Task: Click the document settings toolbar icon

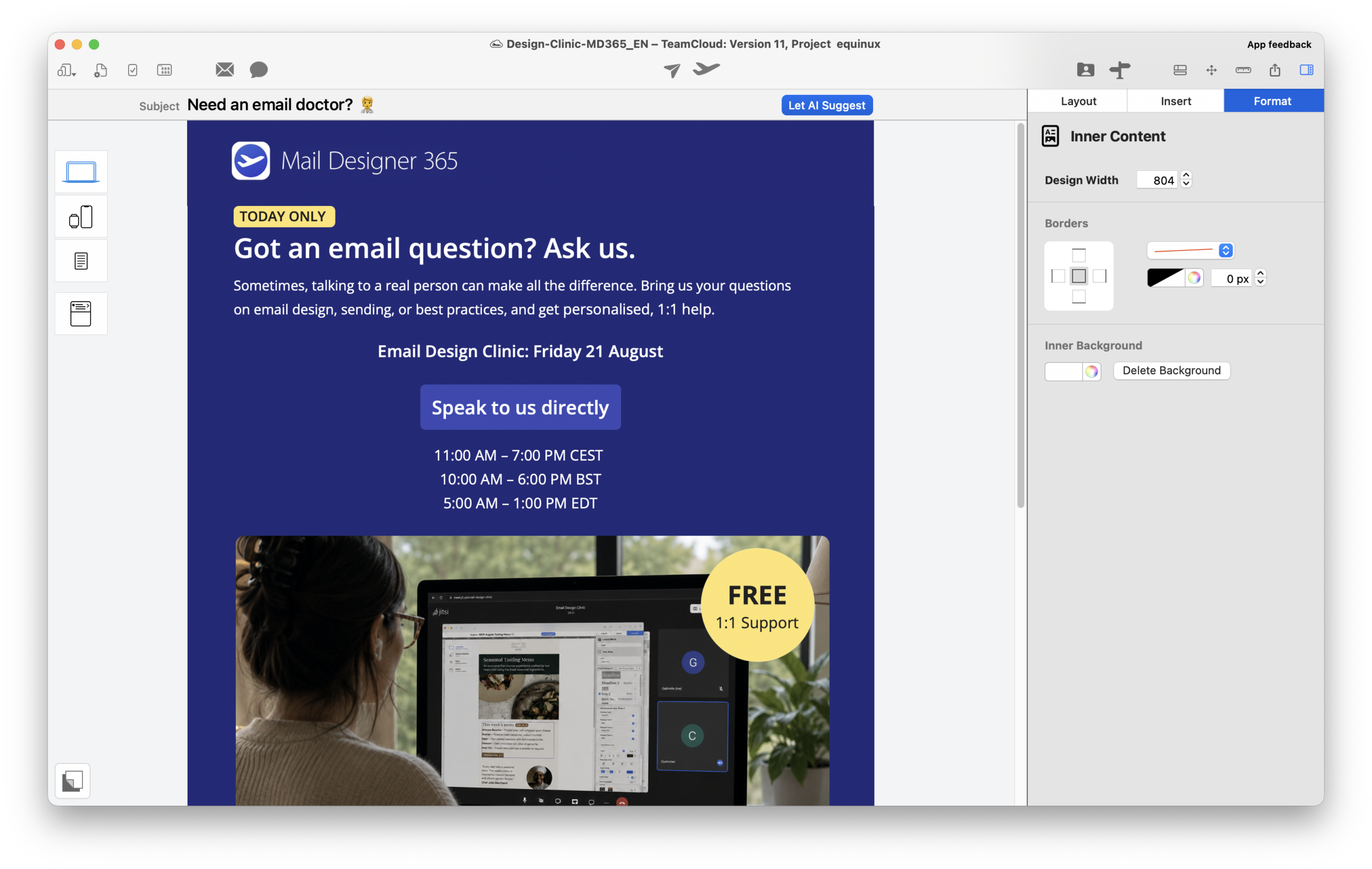Action: tap(101, 70)
